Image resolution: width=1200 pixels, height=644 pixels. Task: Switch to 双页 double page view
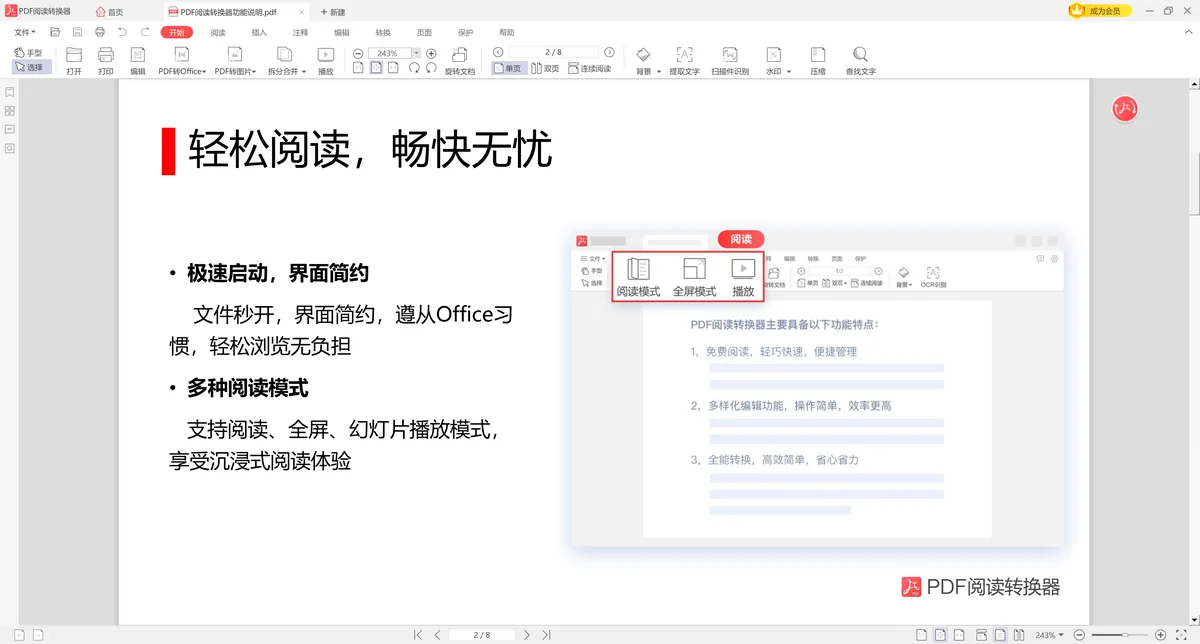pos(545,68)
